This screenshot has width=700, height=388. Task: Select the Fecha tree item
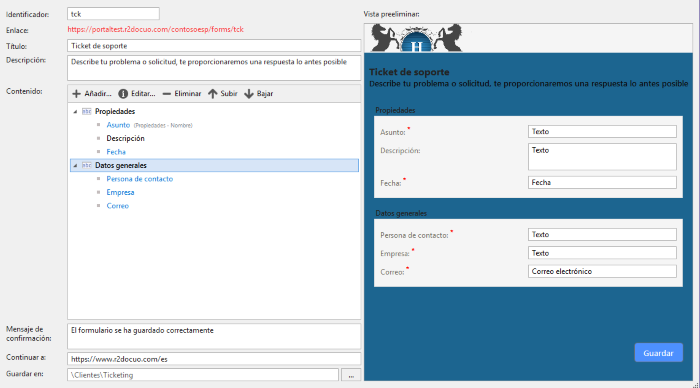[x=116, y=152]
